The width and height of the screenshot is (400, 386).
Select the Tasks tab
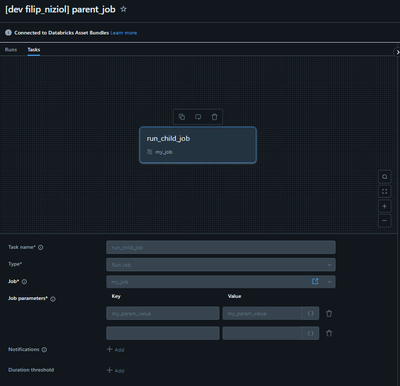click(34, 50)
